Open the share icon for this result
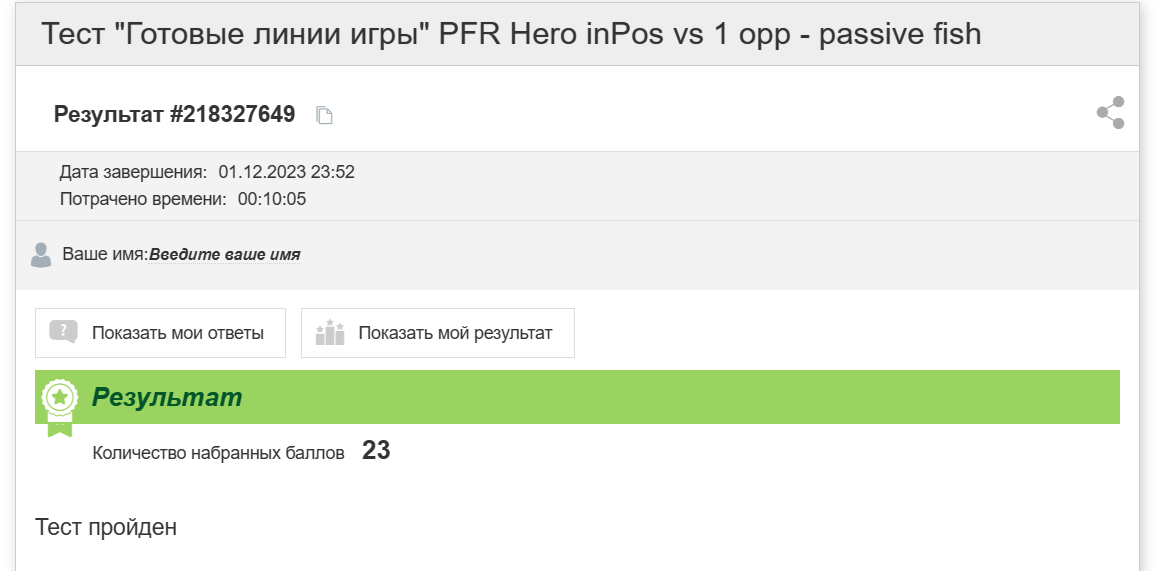The height and width of the screenshot is (571, 1157). [1110, 113]
